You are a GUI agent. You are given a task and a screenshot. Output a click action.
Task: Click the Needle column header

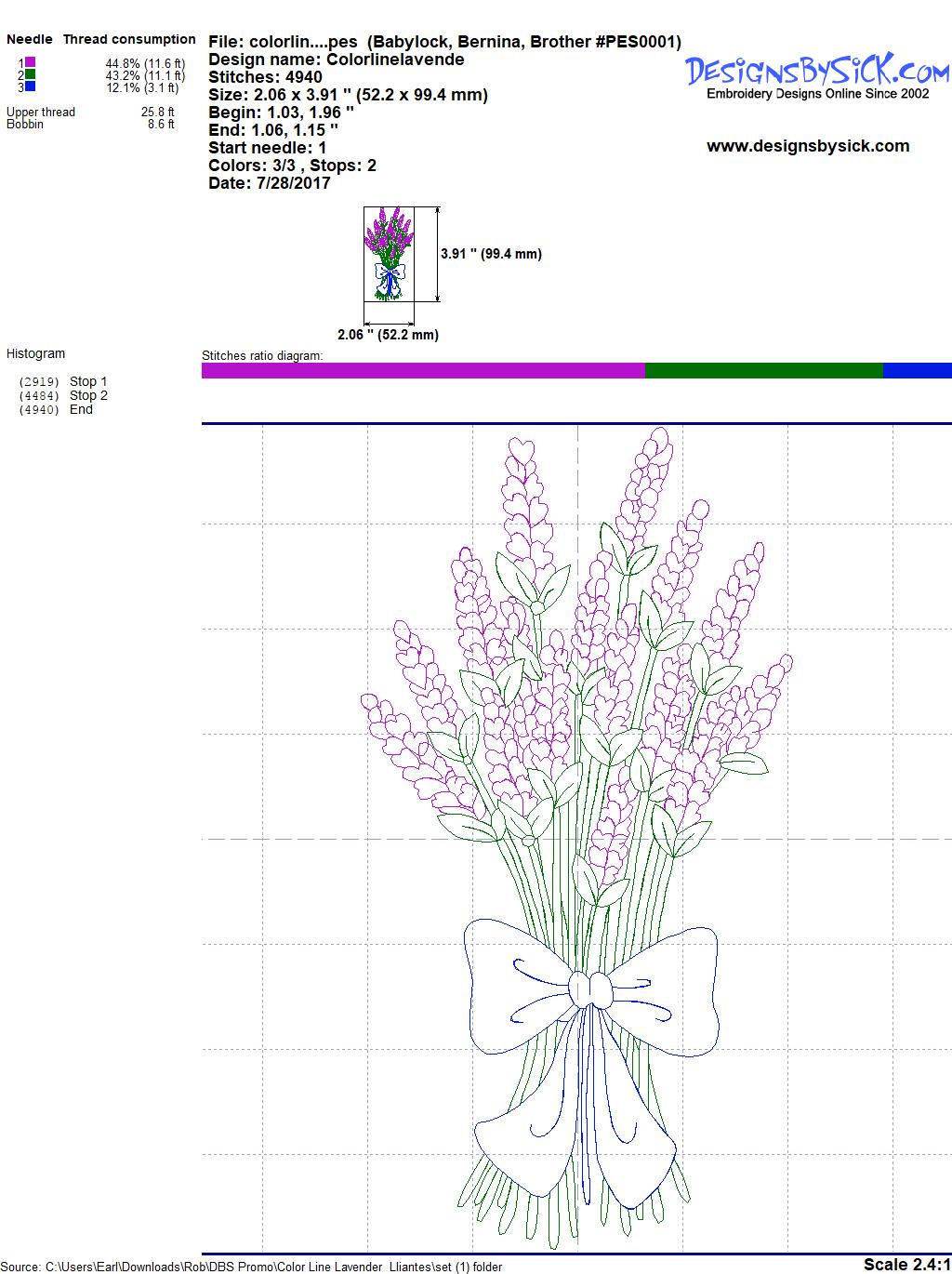[30, 39]
